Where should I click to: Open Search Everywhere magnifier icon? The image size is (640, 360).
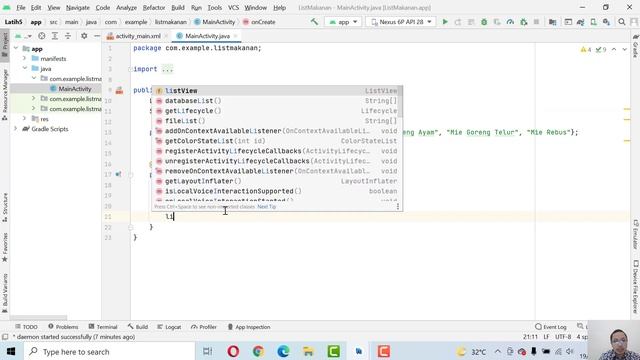(622, 22)
